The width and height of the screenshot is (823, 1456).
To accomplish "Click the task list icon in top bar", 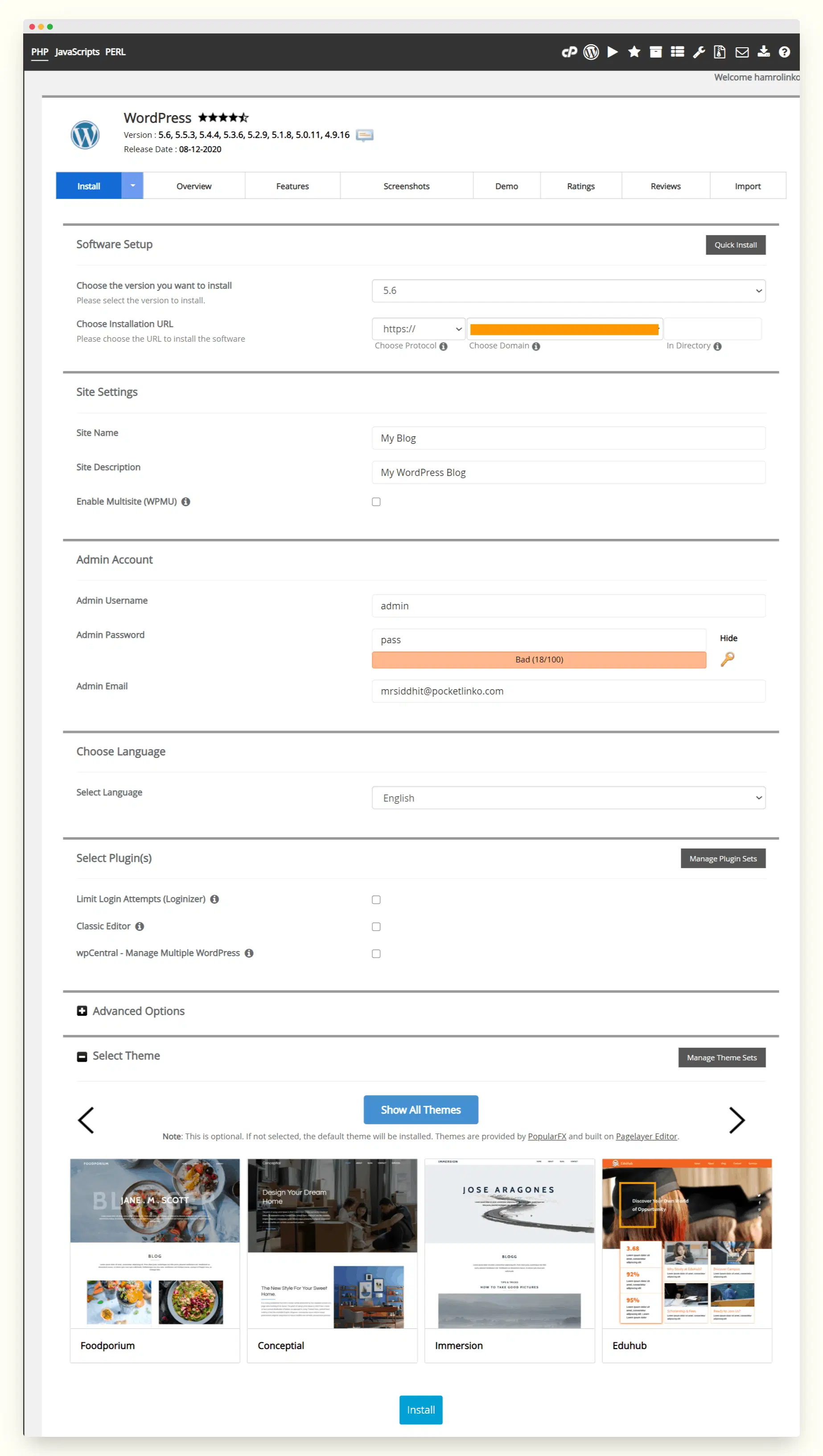I will (677, 52).
